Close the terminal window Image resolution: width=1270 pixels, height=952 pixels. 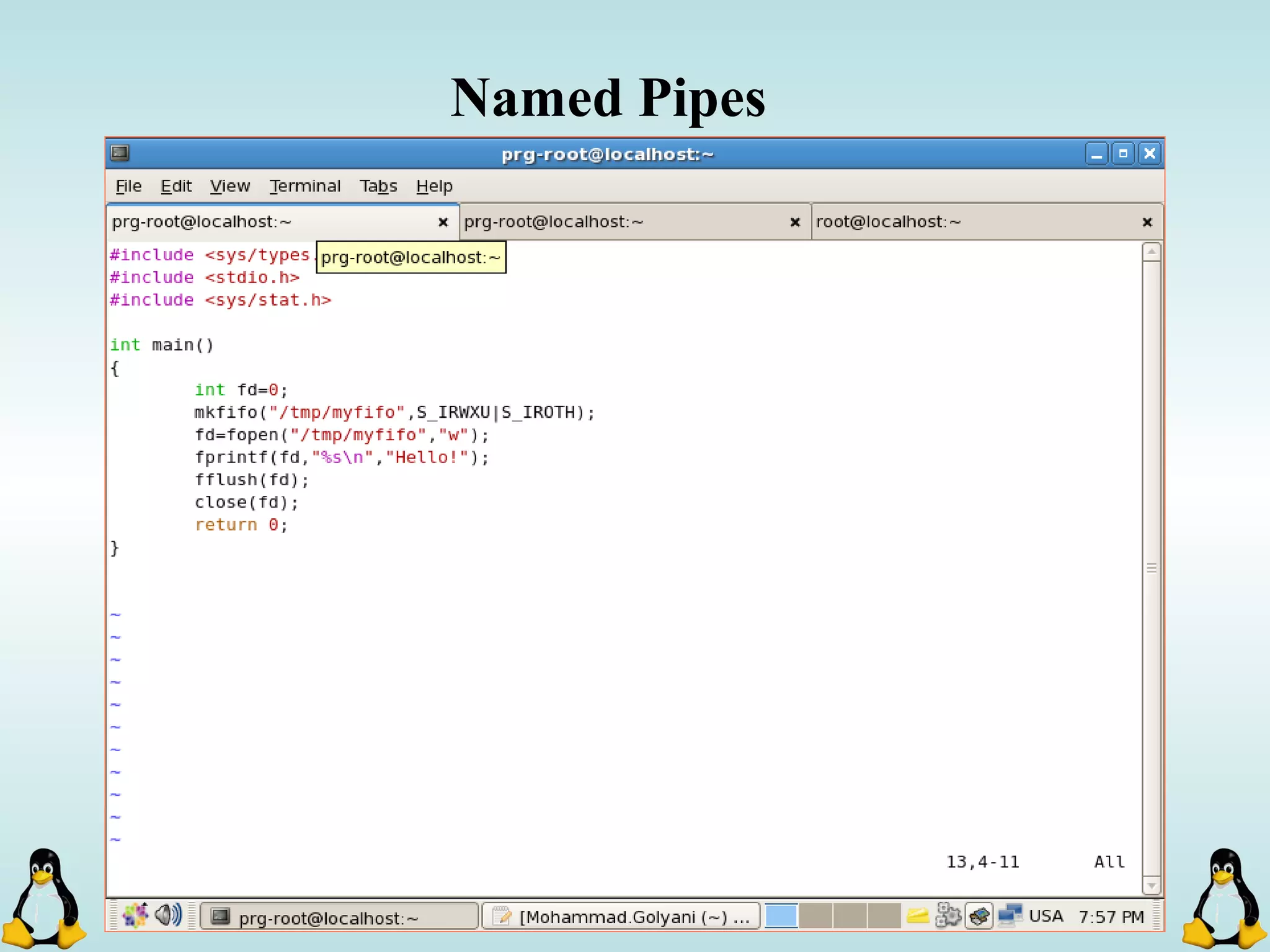tap(1149, 153)
